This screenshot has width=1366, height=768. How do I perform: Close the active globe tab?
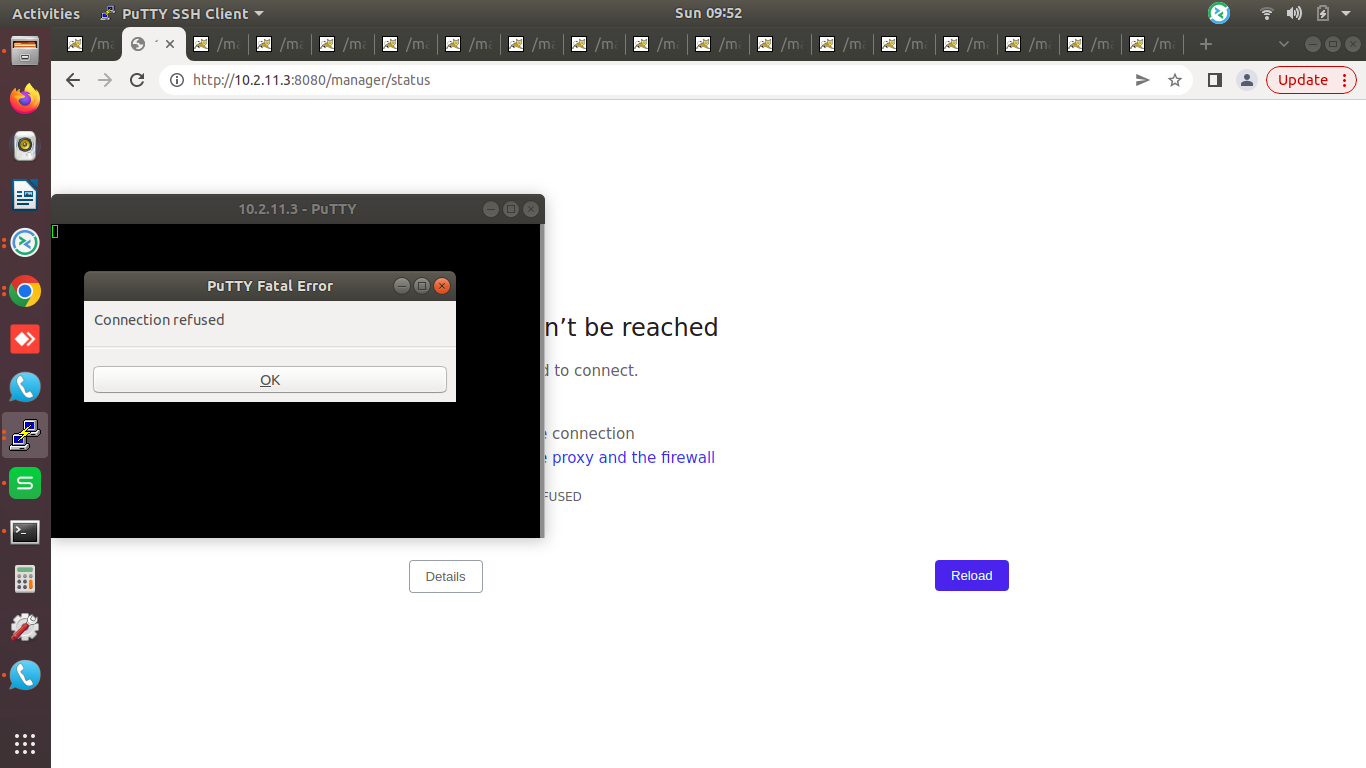[170, 44]
